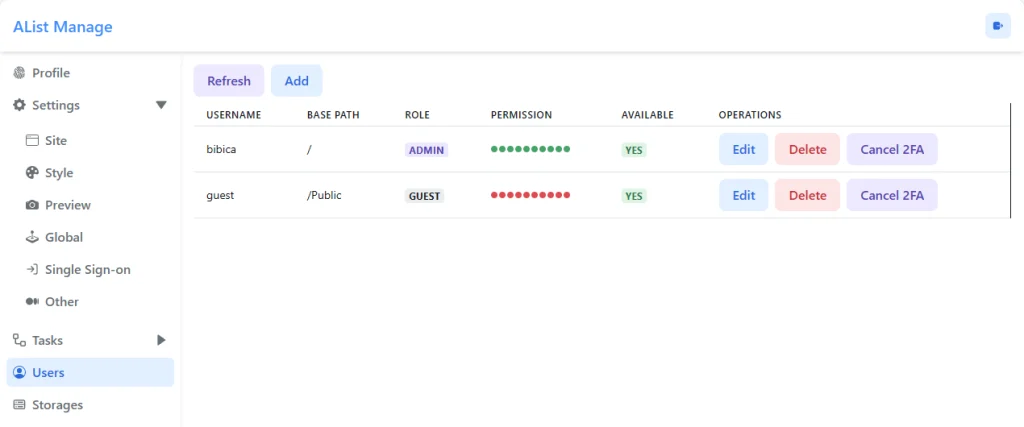Edit the bibica admin user
This screenshot has width=1024, height=427.
pyautogui.click(x=743, y=150)
